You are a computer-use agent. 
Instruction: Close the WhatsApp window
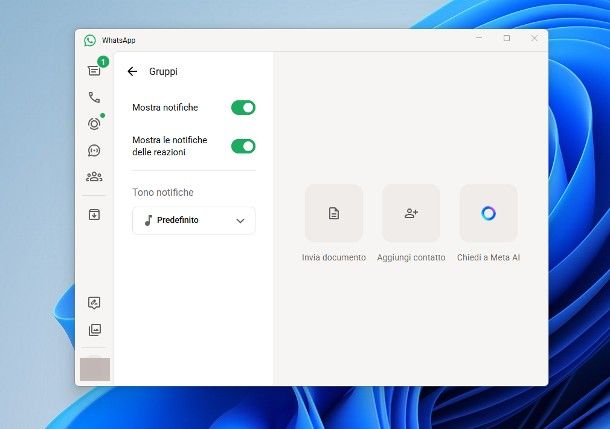534,38
